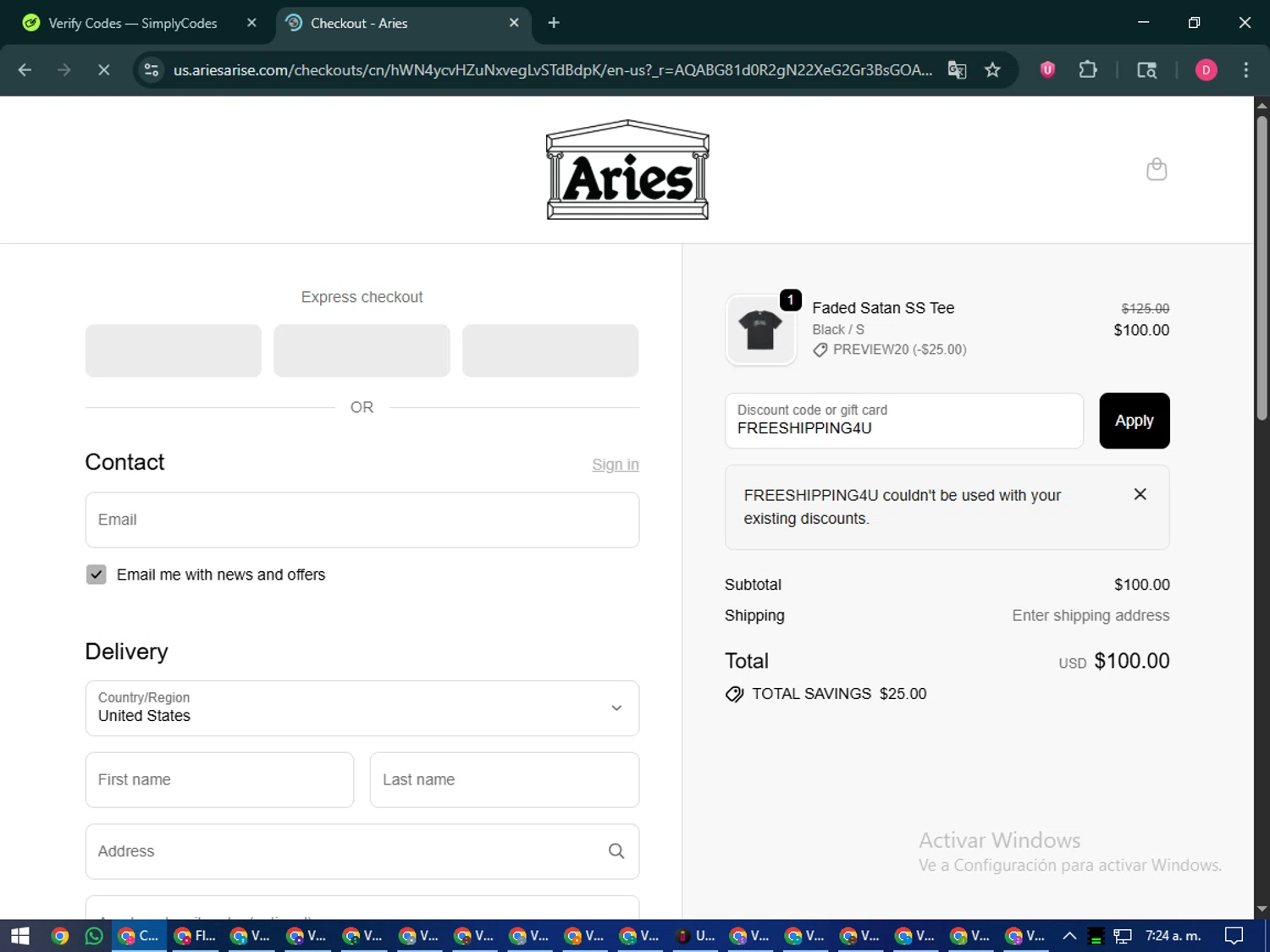Click the Faded Satan SS Tee thumbnail

760,330
